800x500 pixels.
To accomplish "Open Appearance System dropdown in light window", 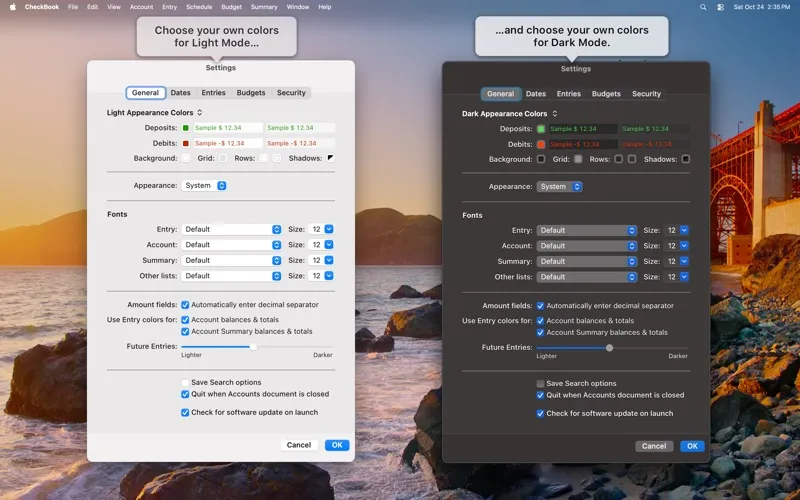I will [204, 186].
